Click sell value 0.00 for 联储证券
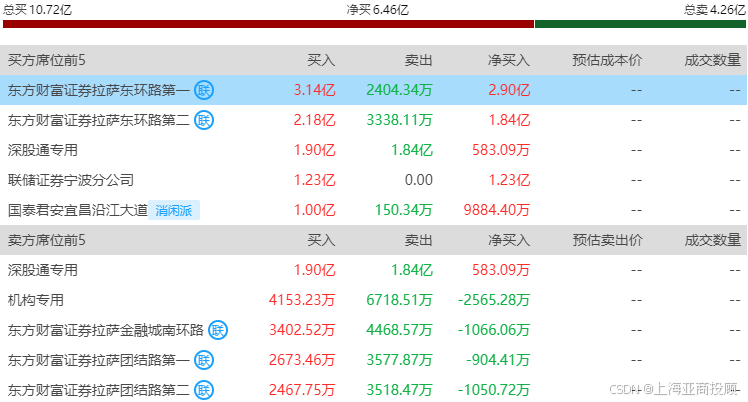Screen dimensions: 748x402 [x=419, y=180]
